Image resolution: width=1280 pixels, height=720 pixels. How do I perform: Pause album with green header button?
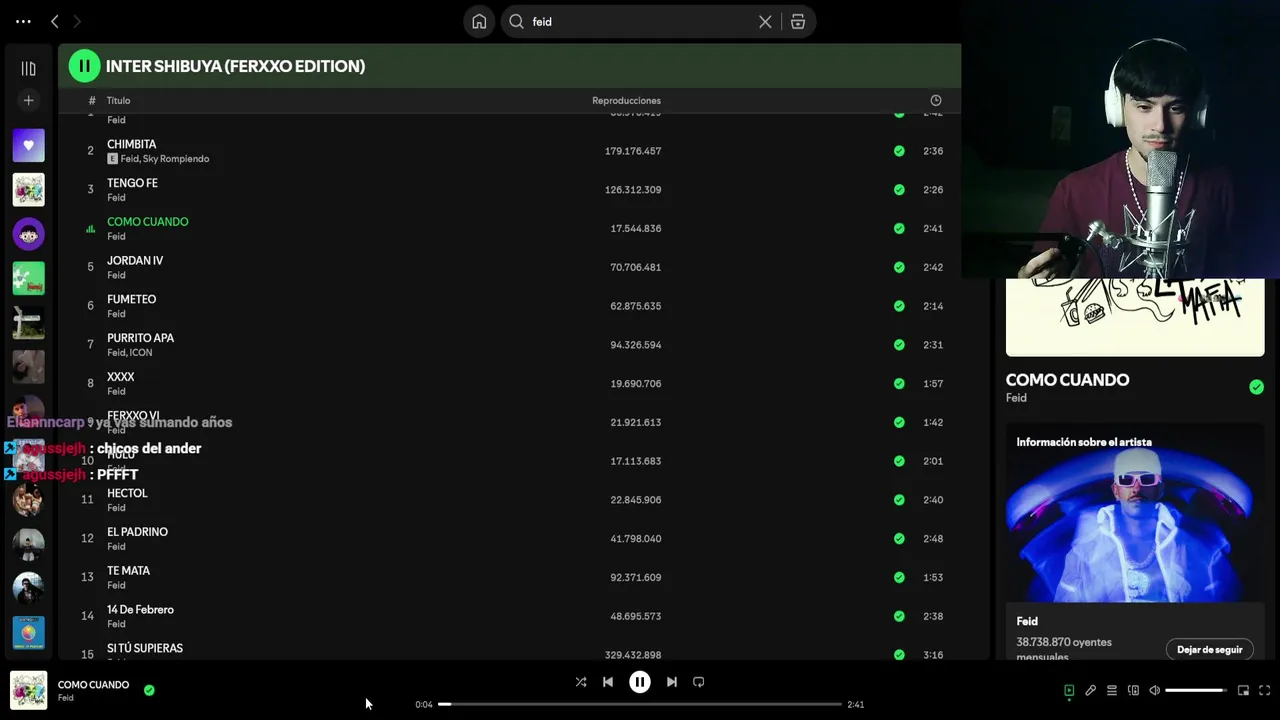pyautogui.click(x=84, y=66)
